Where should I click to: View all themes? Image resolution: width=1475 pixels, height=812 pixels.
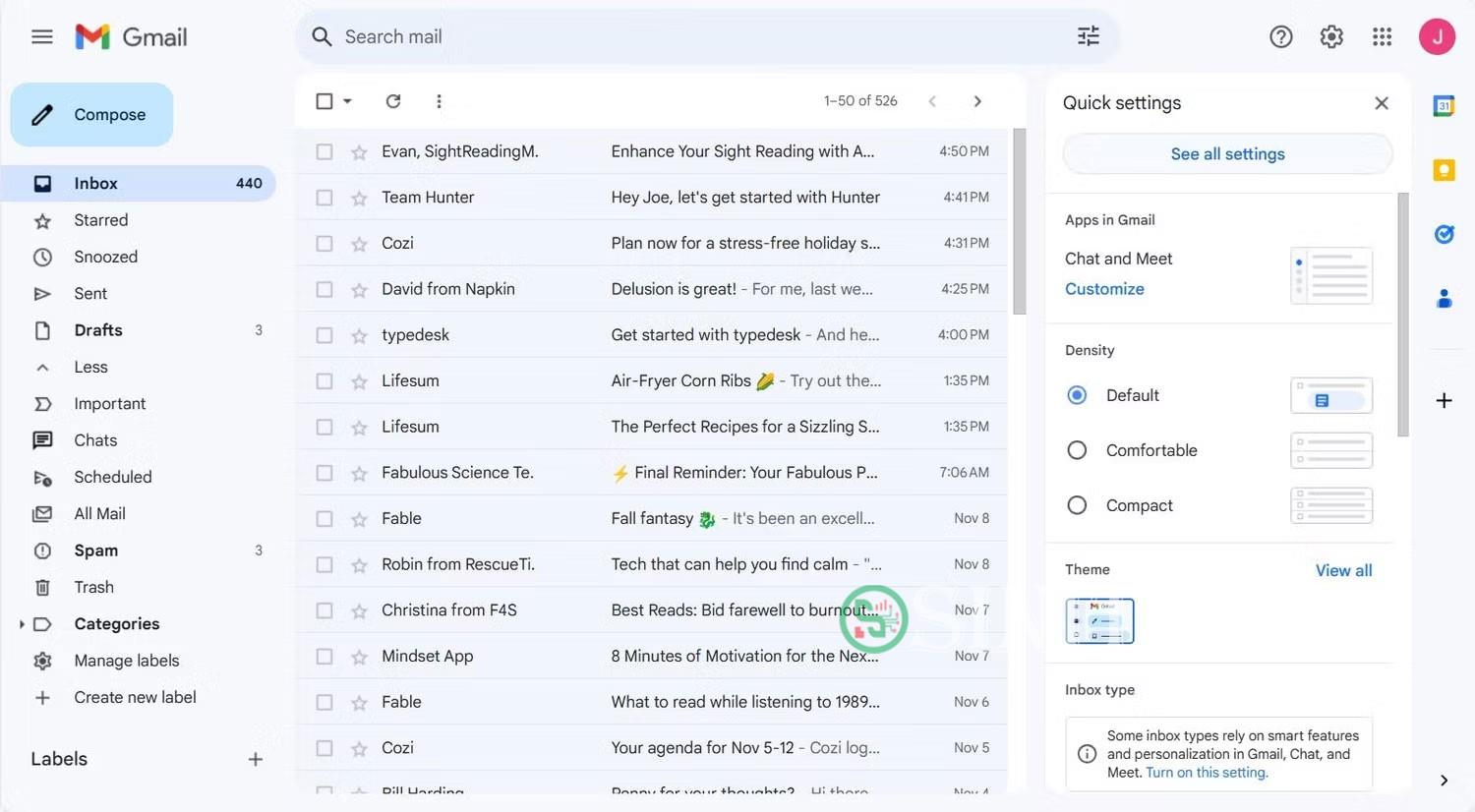pyautogui.click(x=1343, y=570)
